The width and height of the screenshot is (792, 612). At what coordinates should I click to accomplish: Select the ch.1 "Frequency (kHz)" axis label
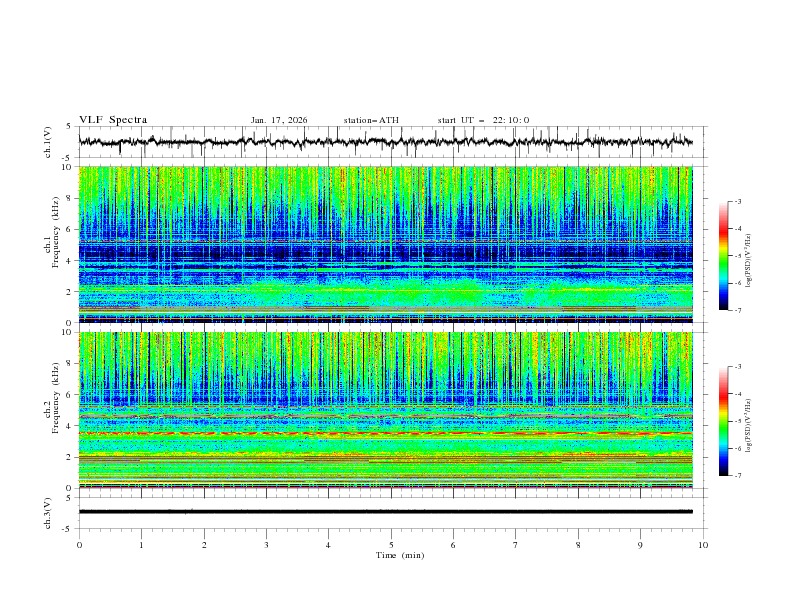55,232
